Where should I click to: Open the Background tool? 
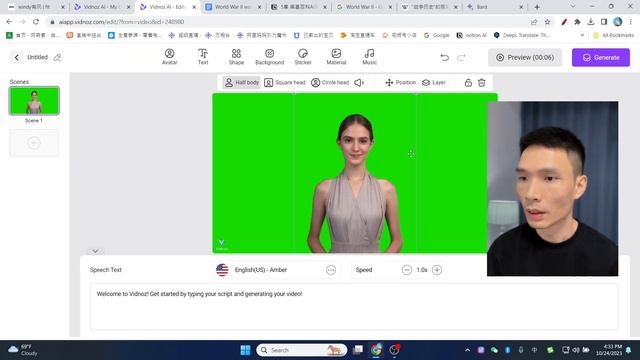[269, 57]
